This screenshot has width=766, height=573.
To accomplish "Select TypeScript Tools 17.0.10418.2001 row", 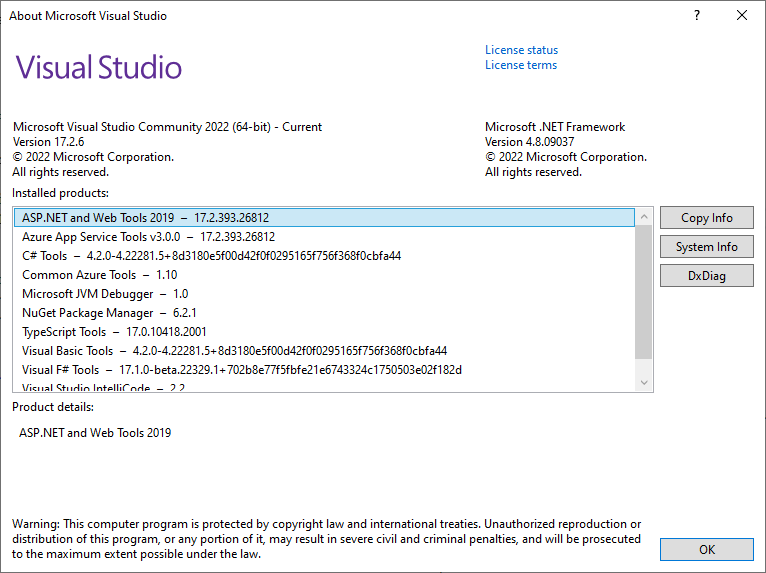I will 324,332.
